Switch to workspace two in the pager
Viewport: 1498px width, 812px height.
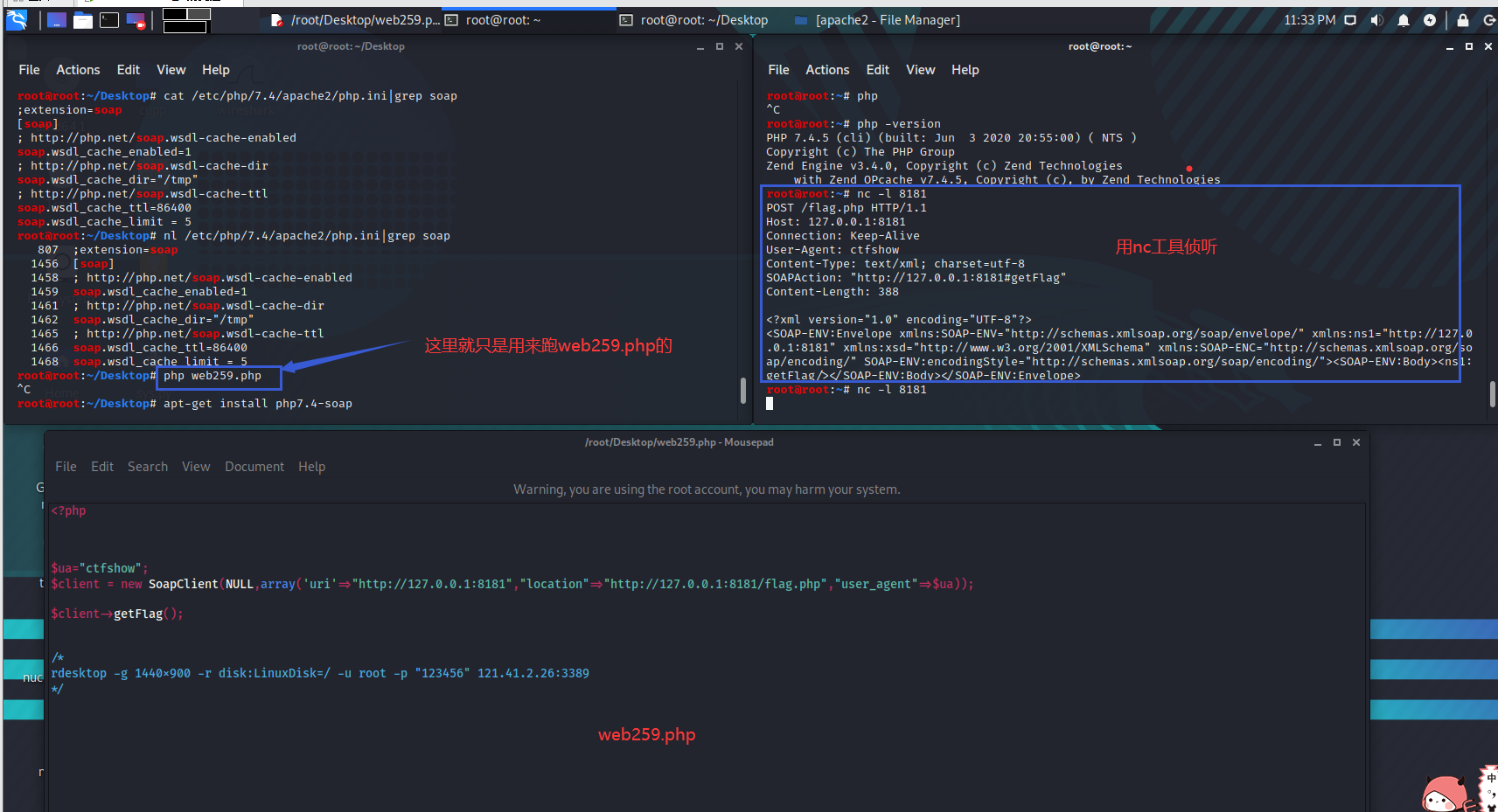point(199,14)
